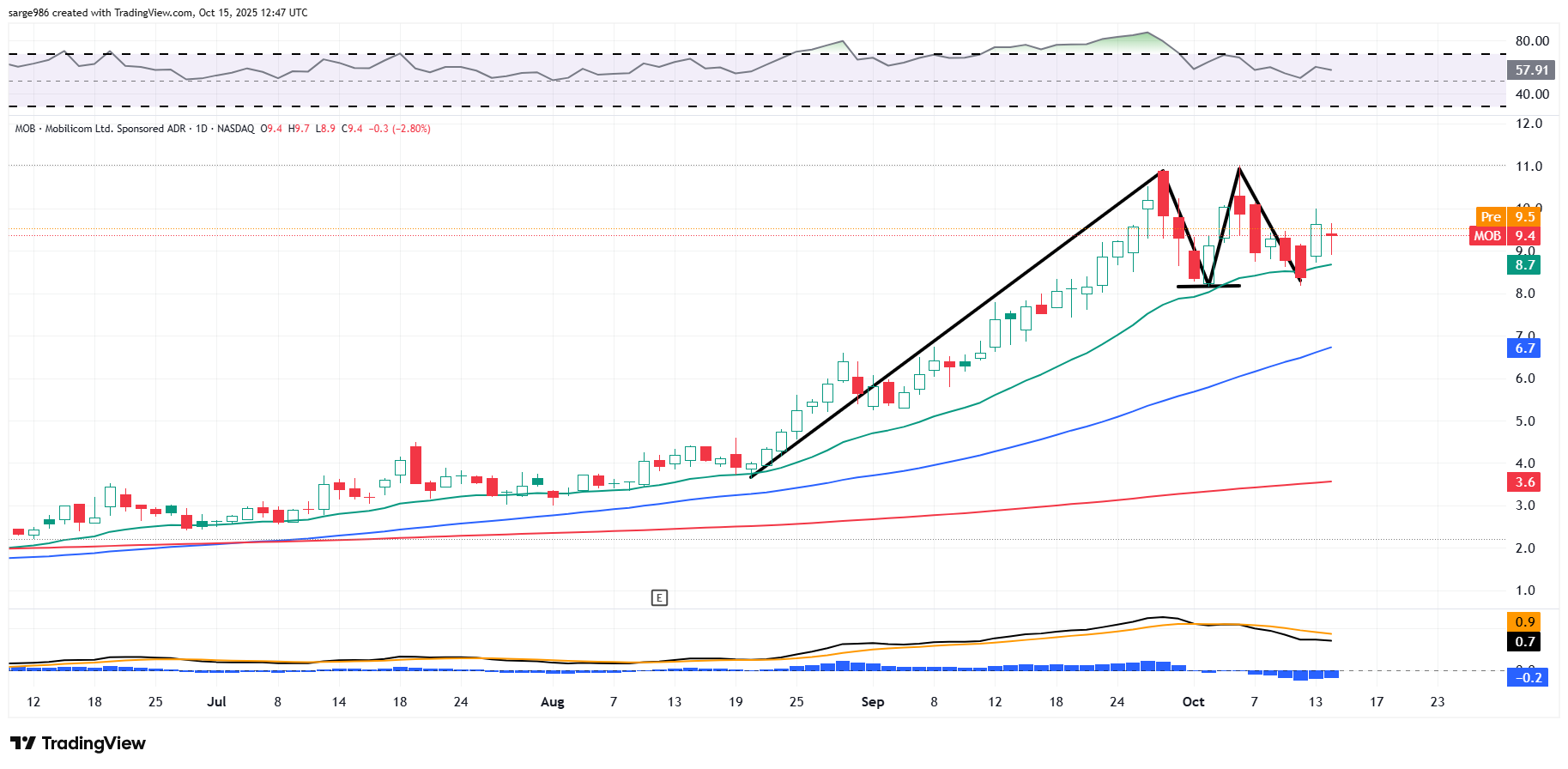Screen dimensions: 1568x769
Task: Select the orange "Pre 9.5" pre-market price tag
Action: [1508, 217]
